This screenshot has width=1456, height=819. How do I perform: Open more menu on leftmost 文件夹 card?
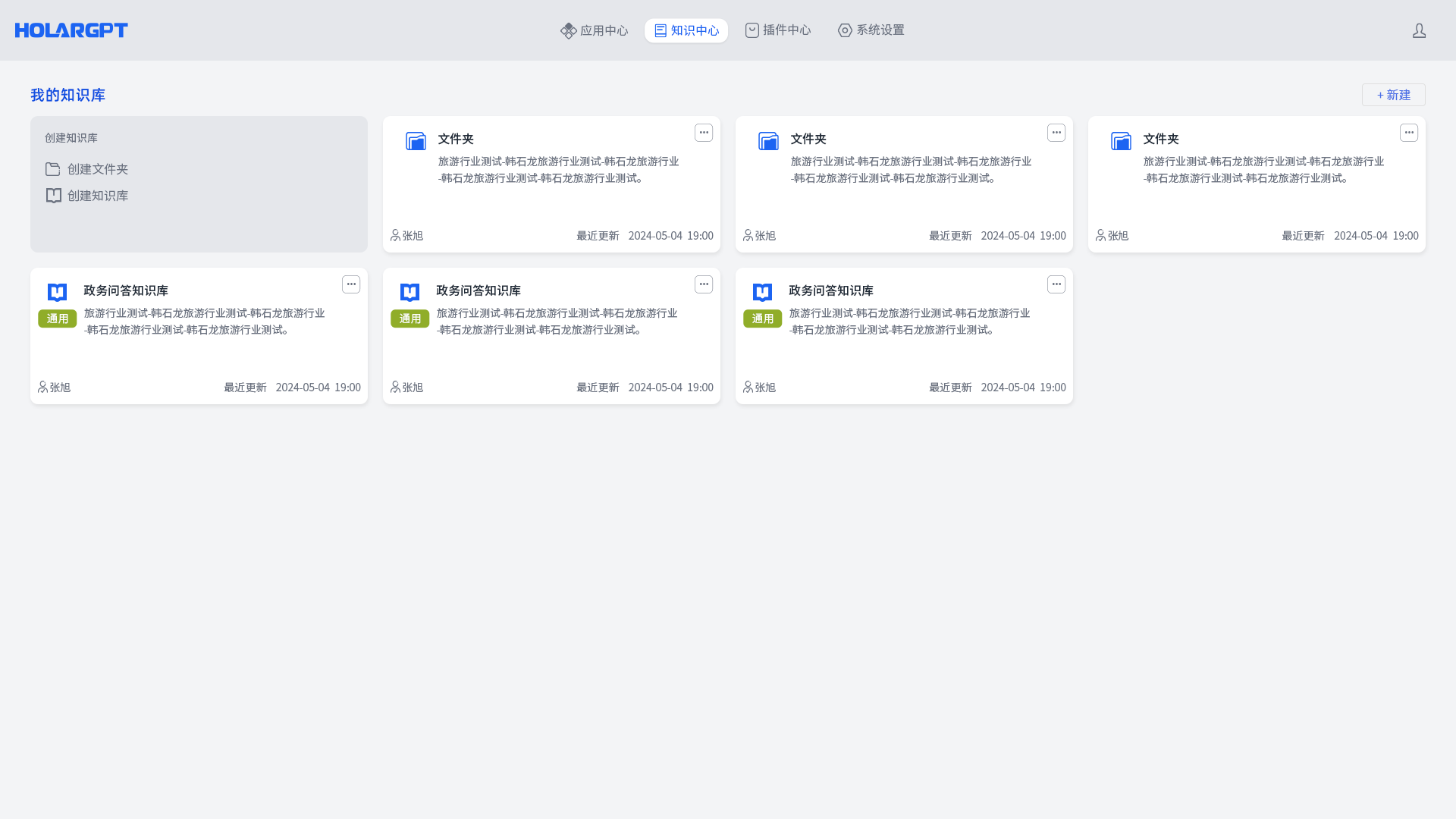pyautogui.click(x=704, y=133)
